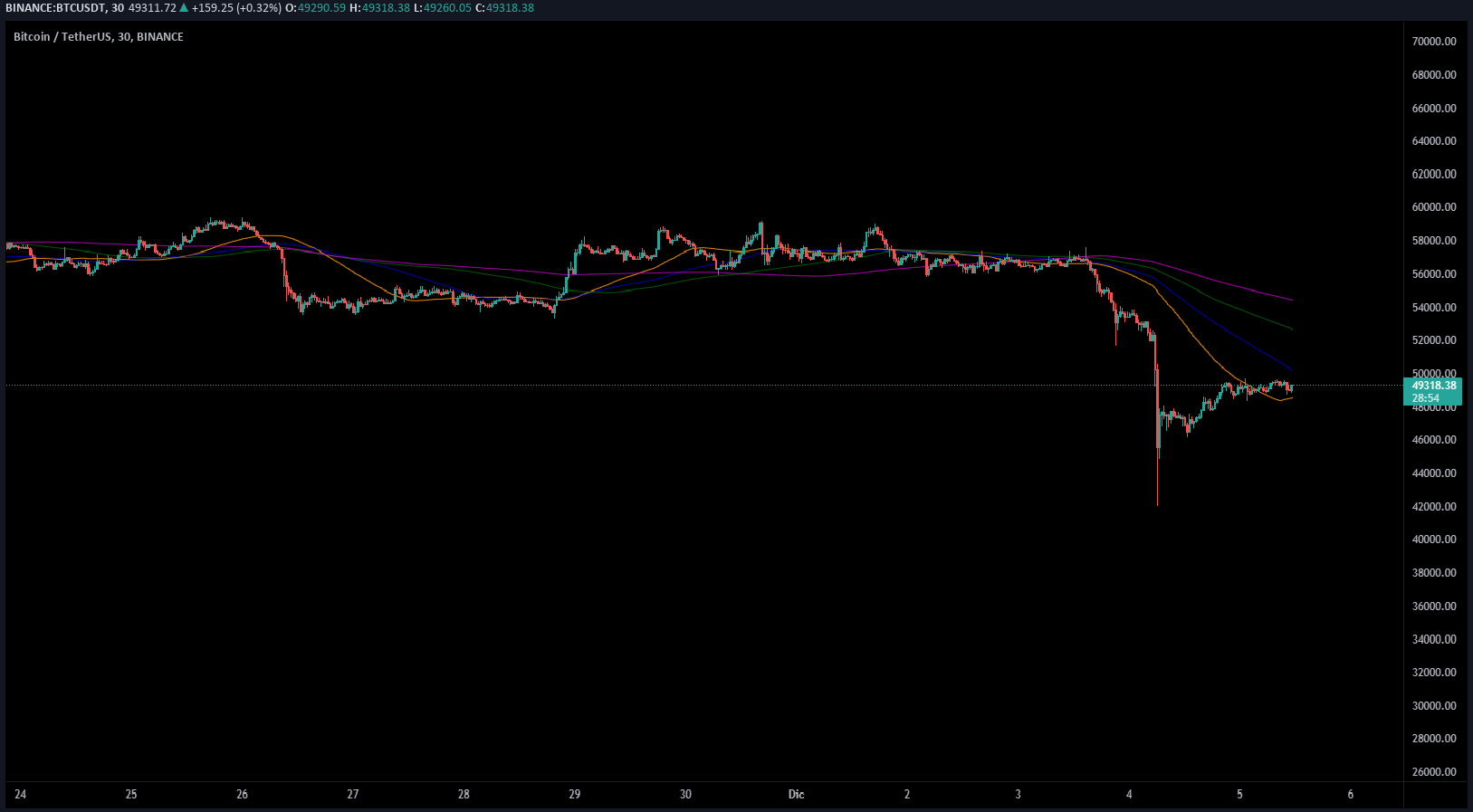This screenshot has height=812, width=1473.
Task: Click the +159.25 (+0.32%) change value
Action: tap(236, 8)
